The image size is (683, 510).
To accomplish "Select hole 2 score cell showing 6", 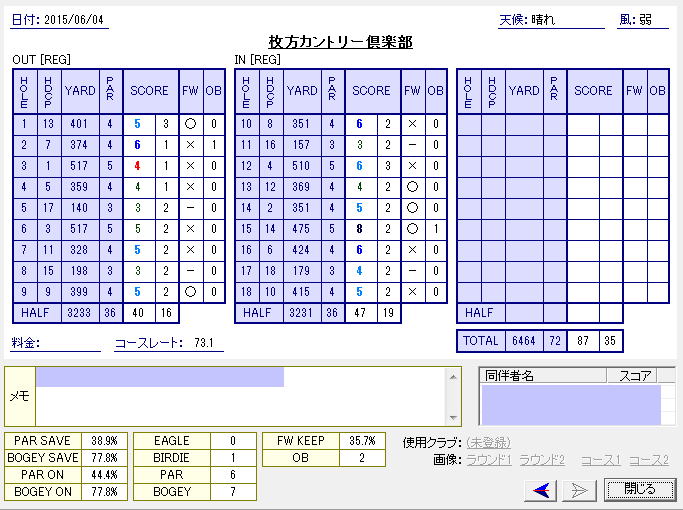I will click(x=139, y=145).
